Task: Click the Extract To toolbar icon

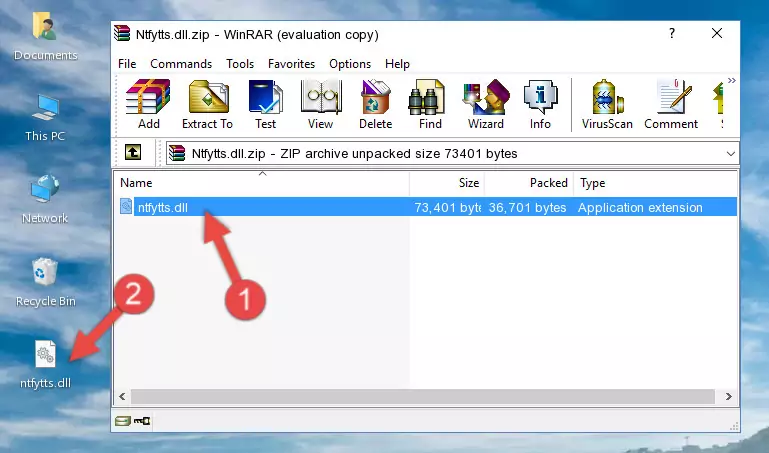Action: click(x=207, y=104)
